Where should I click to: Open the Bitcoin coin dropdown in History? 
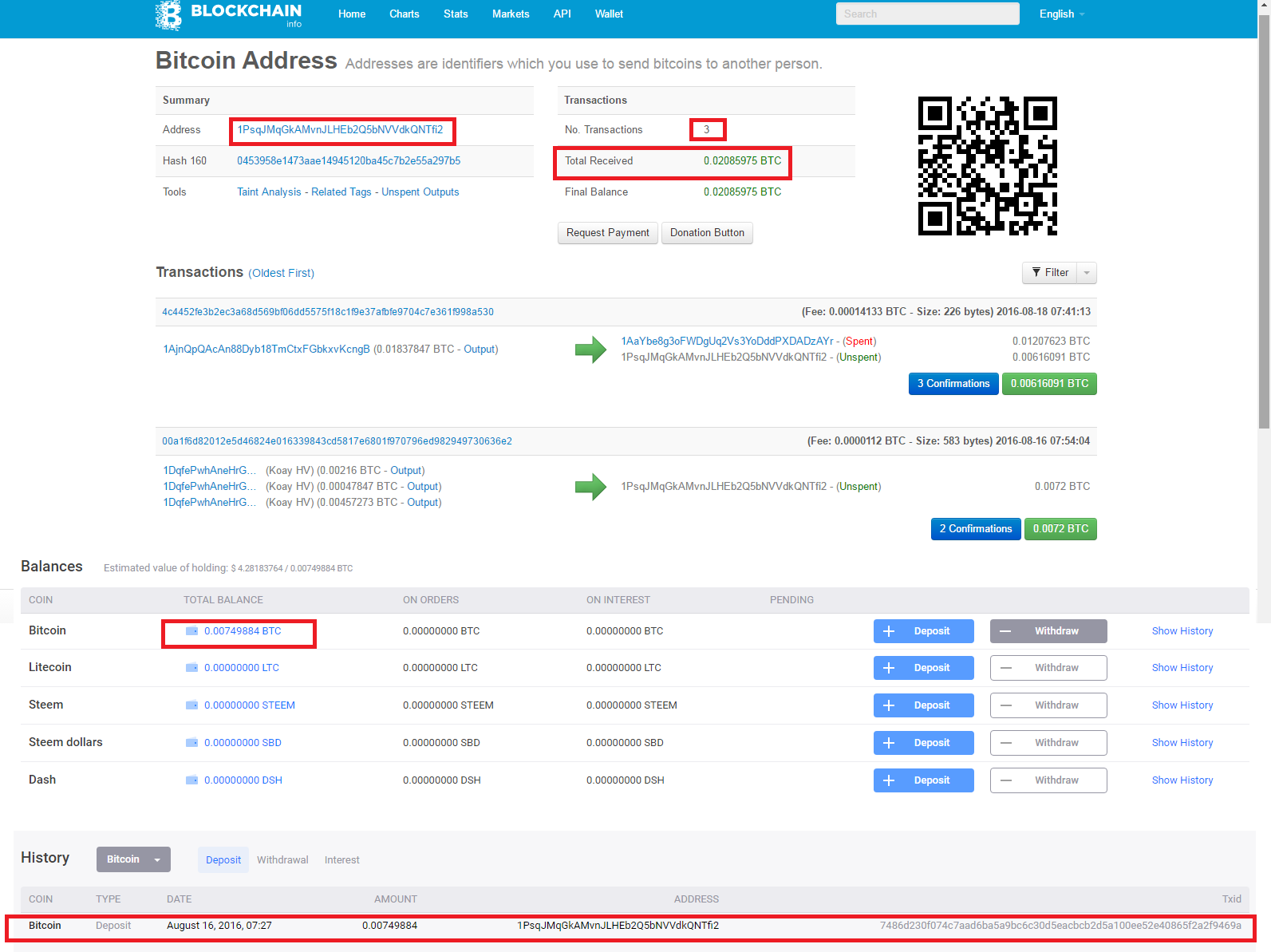(133, 859)
